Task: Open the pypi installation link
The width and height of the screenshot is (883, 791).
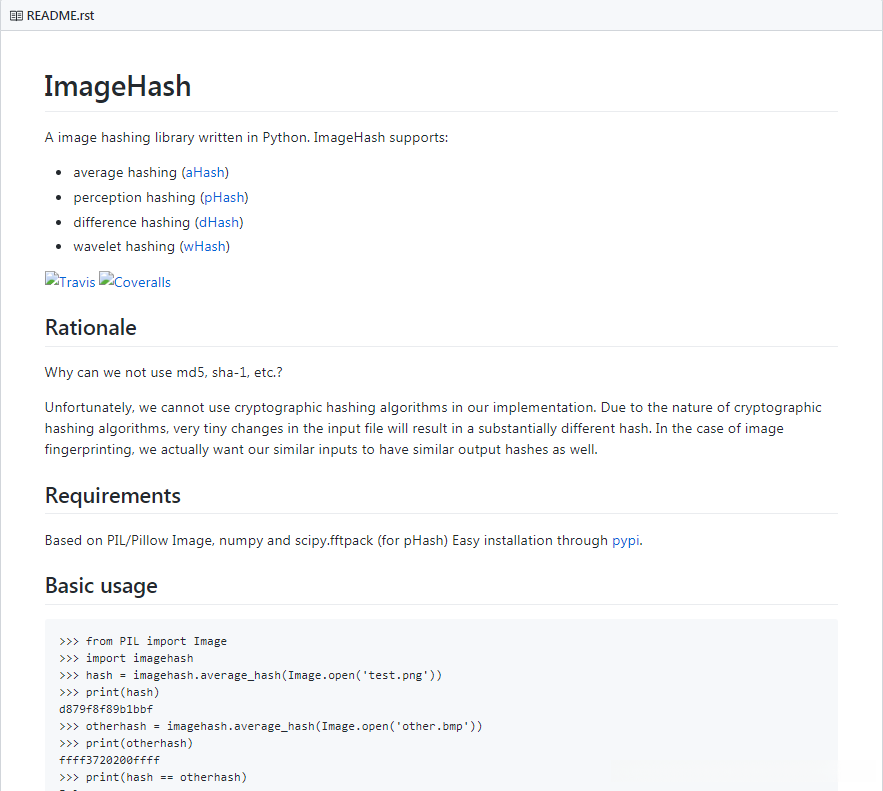Action: click(625, 541)
